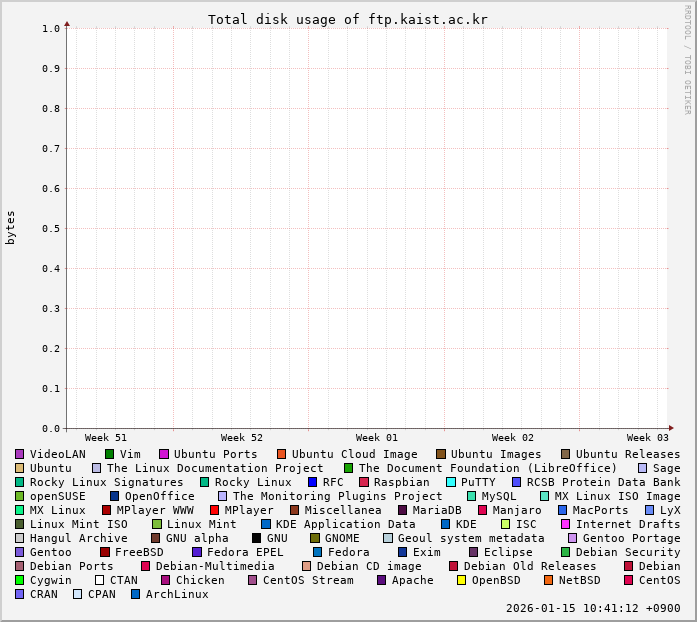Click the Vim green legend swatch
Viewport: 697px width, 622px height.
click(x=109, y=454)
